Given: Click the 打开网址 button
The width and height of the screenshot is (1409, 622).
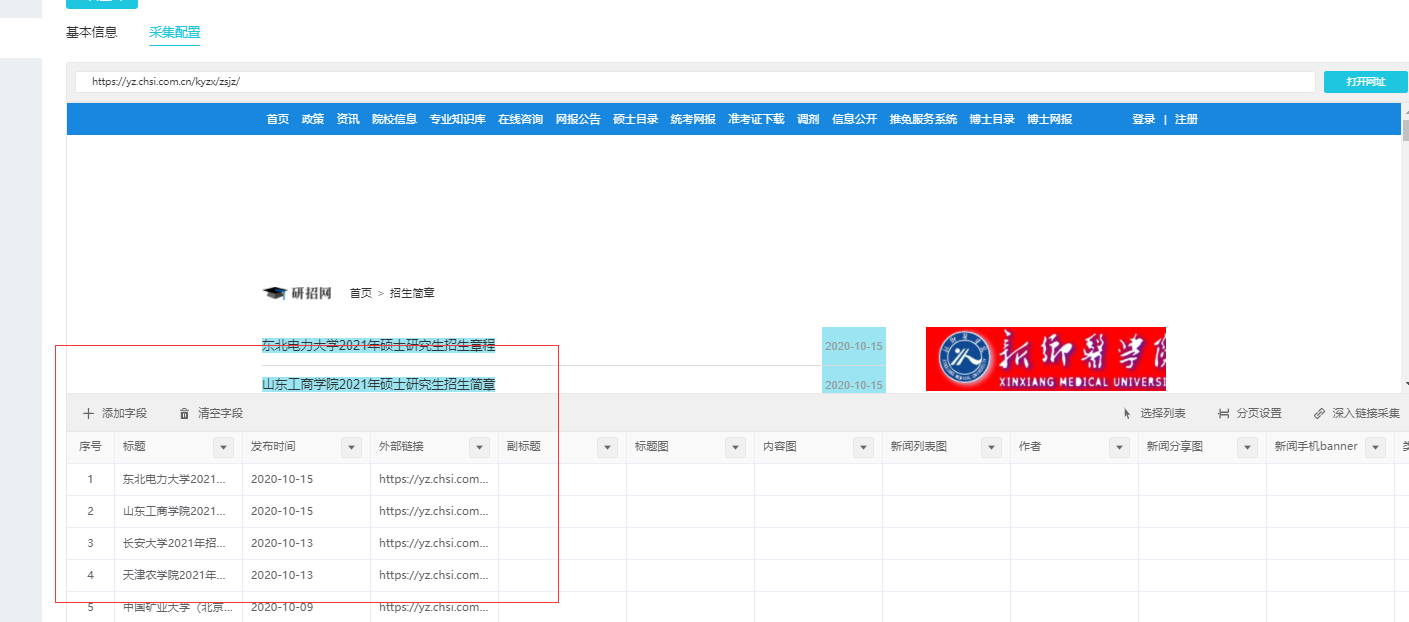Looking at the screenshot, I should (1365, 82).
